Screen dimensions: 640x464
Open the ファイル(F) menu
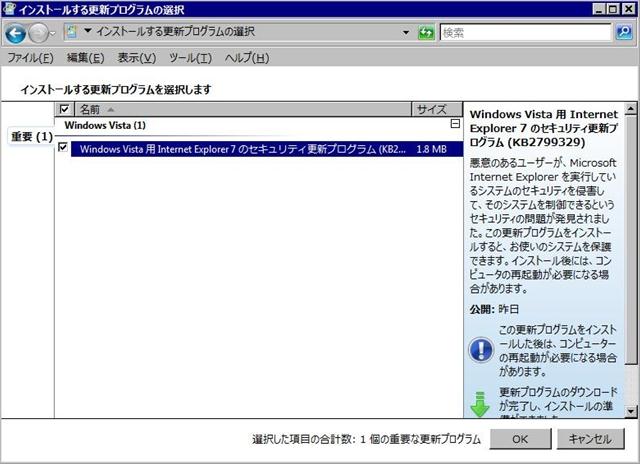pos(31,58)
